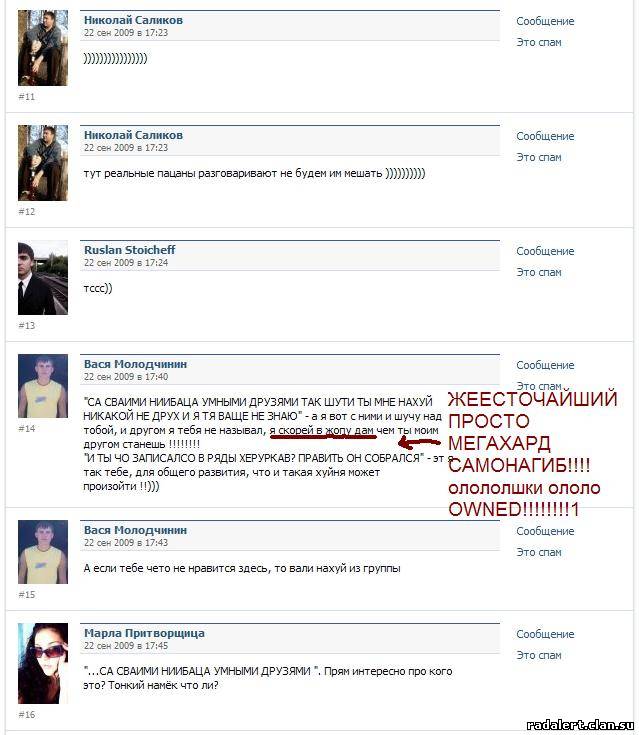Open Вася Молодчинин name link at 17:40

coord(135,364)
